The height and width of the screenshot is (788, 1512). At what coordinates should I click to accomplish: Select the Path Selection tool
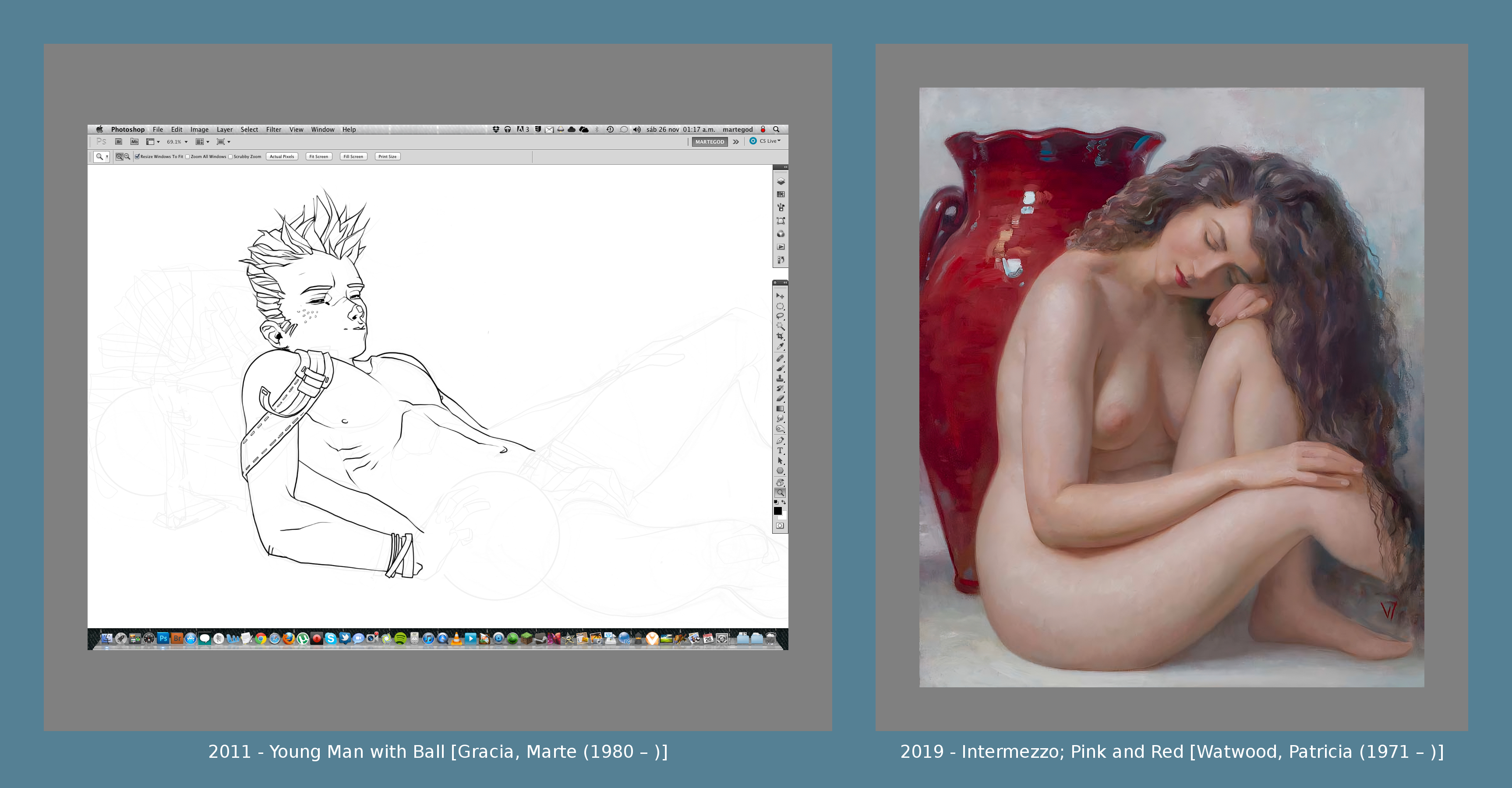click(x=780, y=461)
